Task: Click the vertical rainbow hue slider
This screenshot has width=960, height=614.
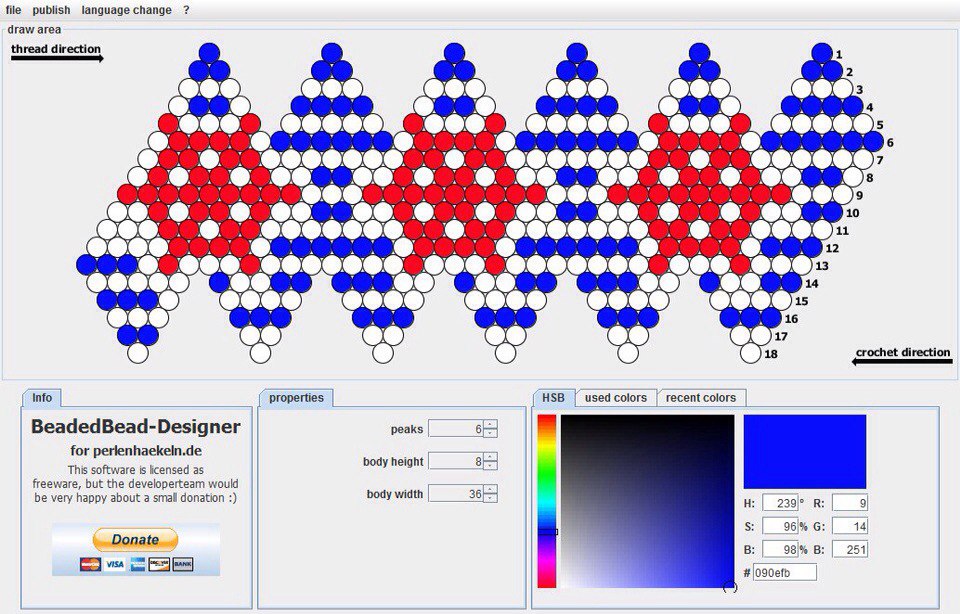Action: 547,501
